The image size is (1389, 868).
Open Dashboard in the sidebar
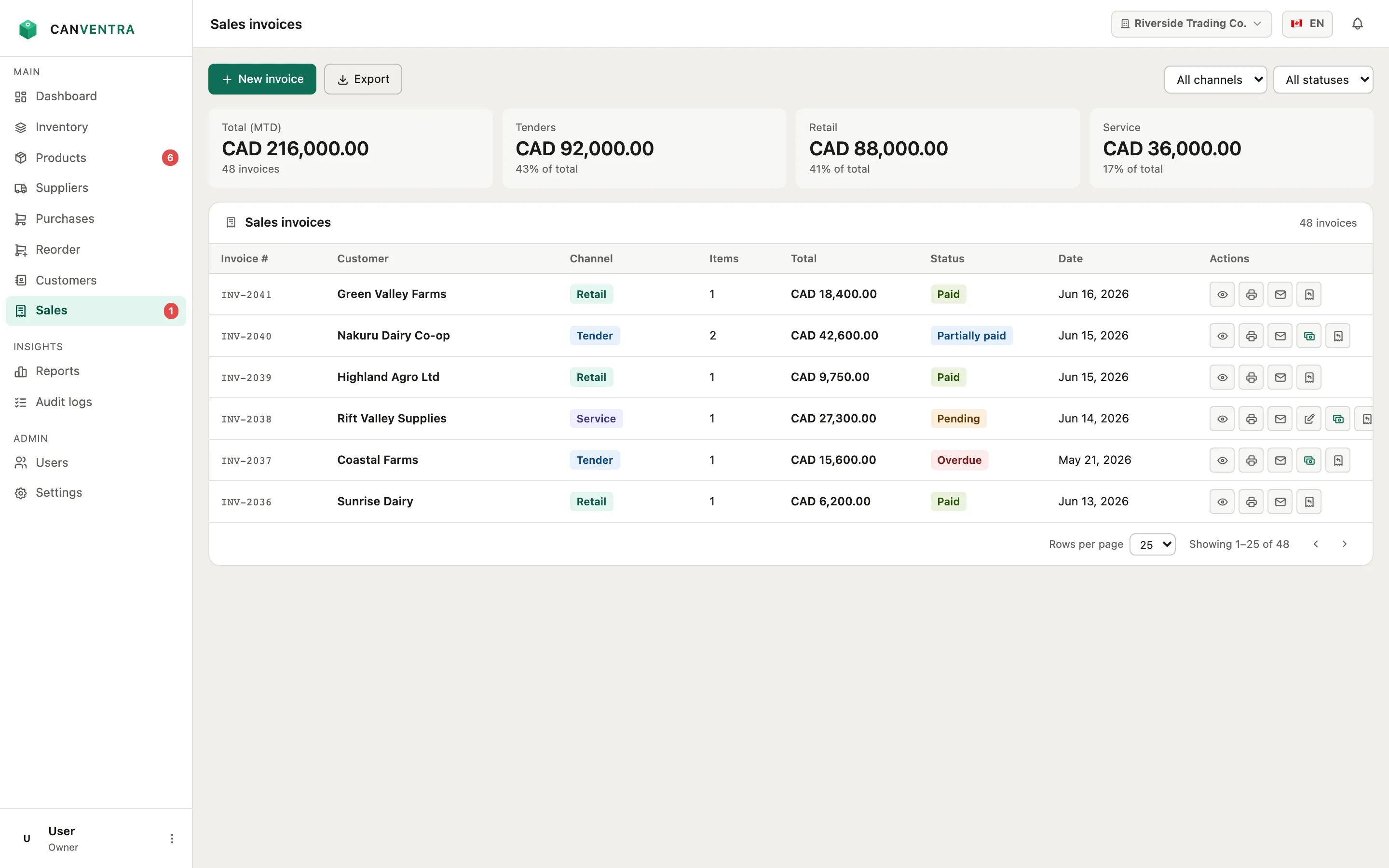click(x=96, y=96)
